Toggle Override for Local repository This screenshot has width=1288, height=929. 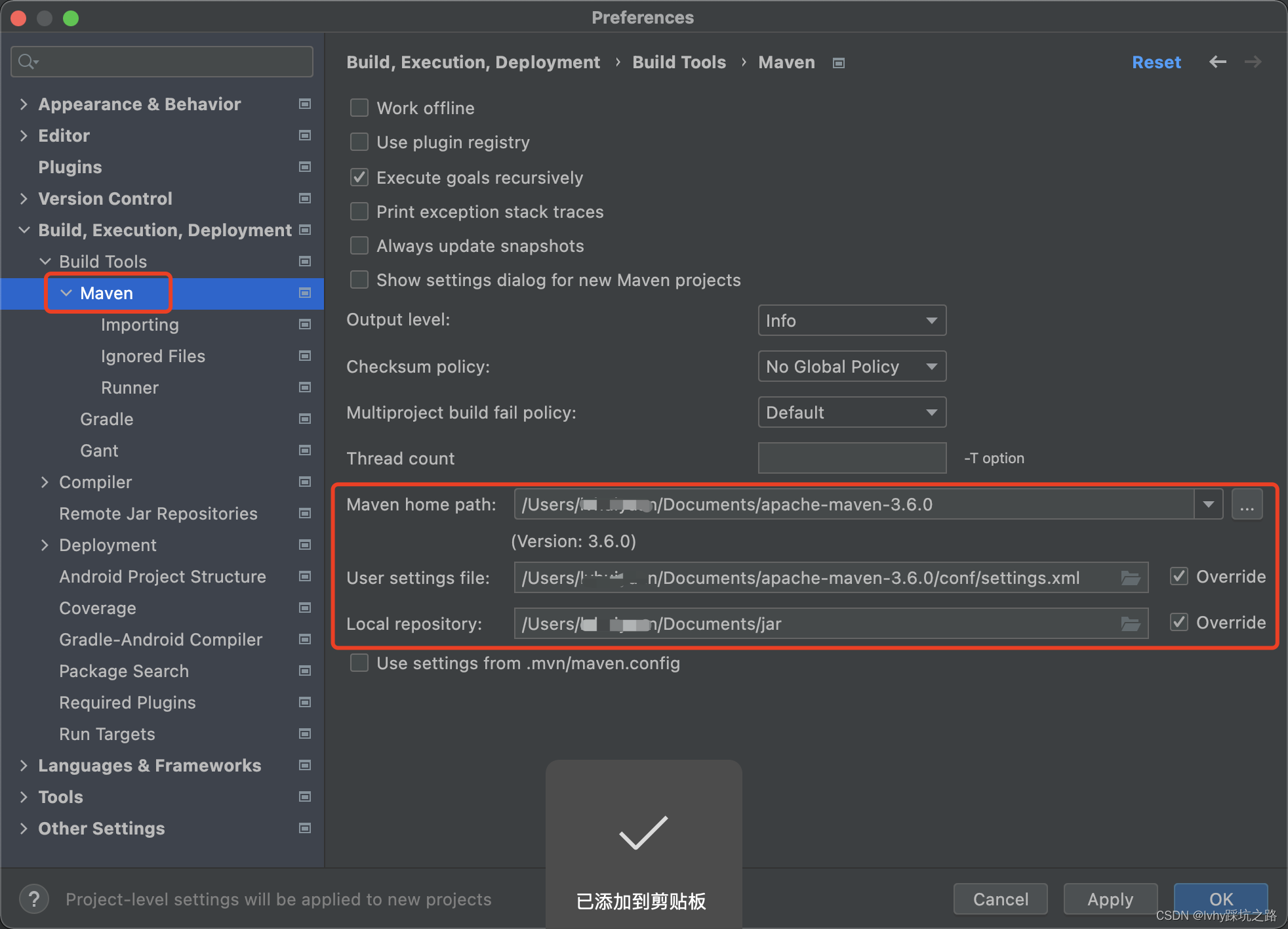point(1179,622)
